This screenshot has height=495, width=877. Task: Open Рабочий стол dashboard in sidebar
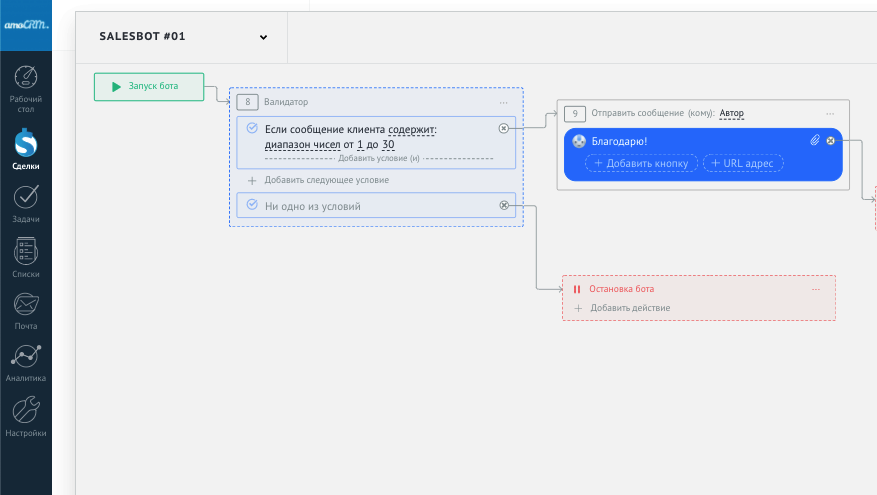coord(26,88)
